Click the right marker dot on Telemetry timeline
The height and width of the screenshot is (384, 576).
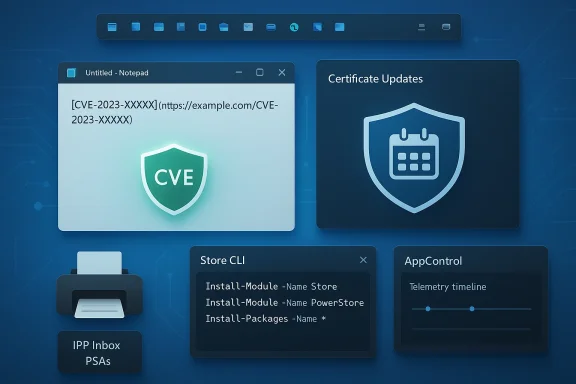click(472, 309)
